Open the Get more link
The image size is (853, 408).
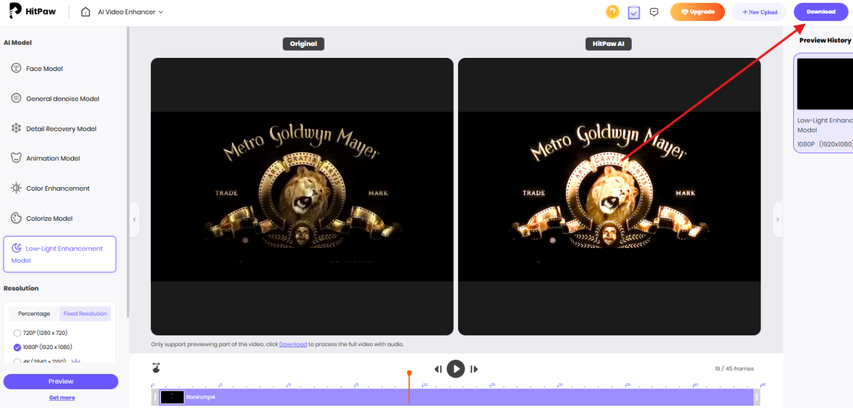(x=62, y=398)
